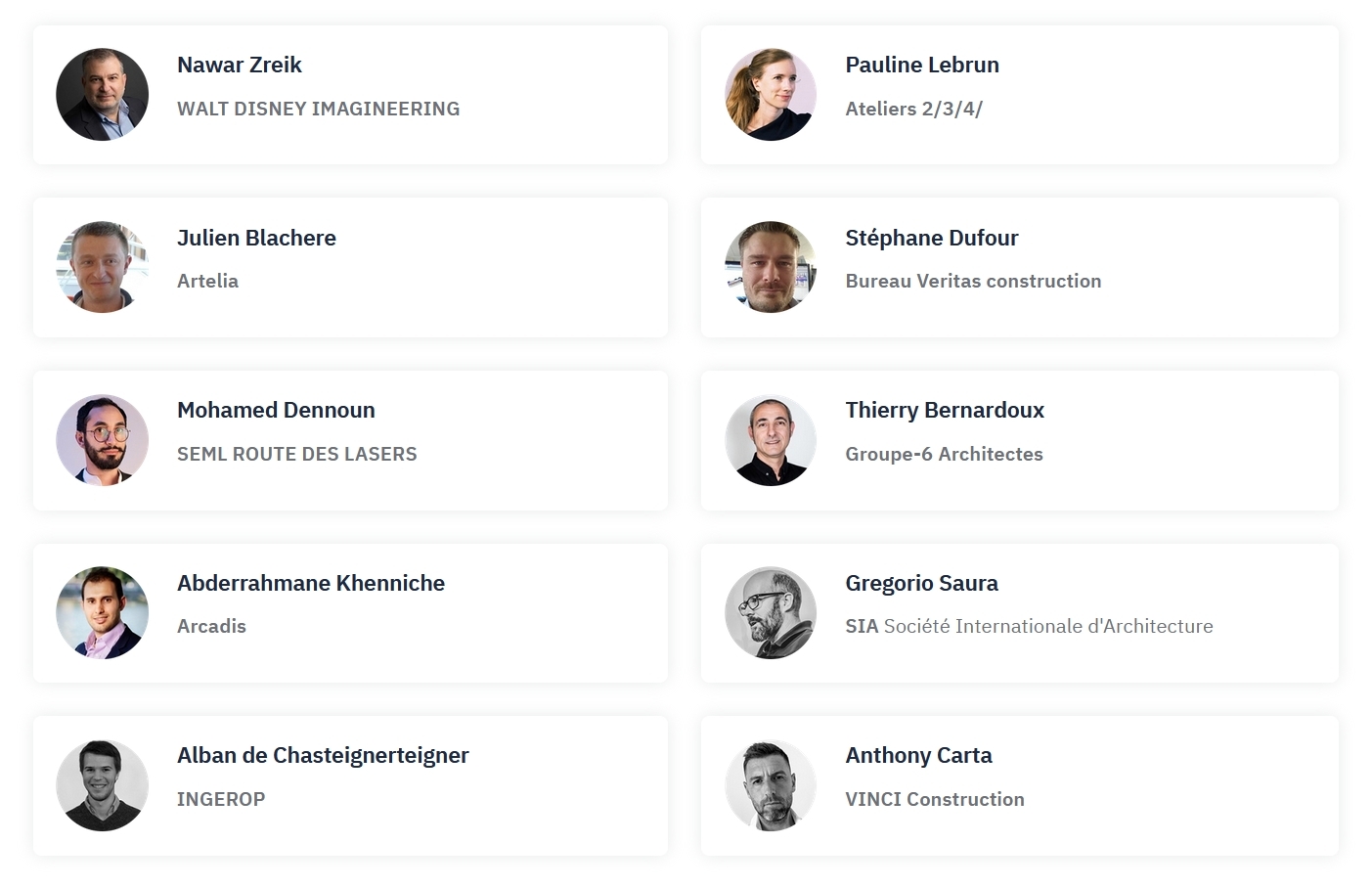Open the photo beside Thierry Bernardoux

pyautogui.click(x=771, y=440)
